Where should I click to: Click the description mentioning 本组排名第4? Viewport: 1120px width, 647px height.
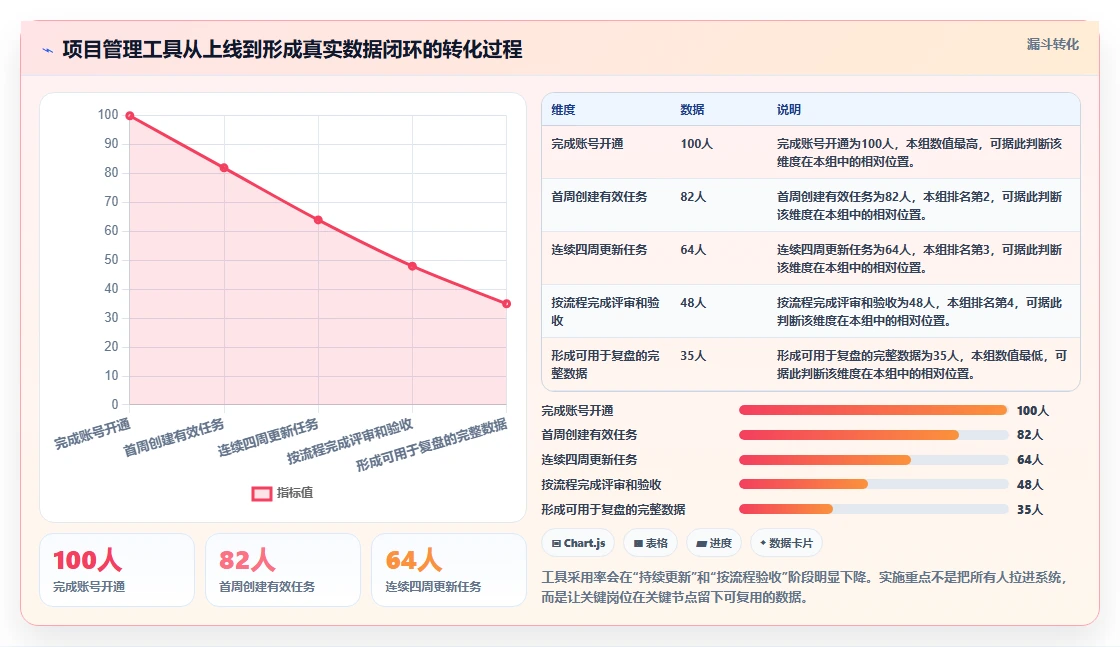(919, 311)
